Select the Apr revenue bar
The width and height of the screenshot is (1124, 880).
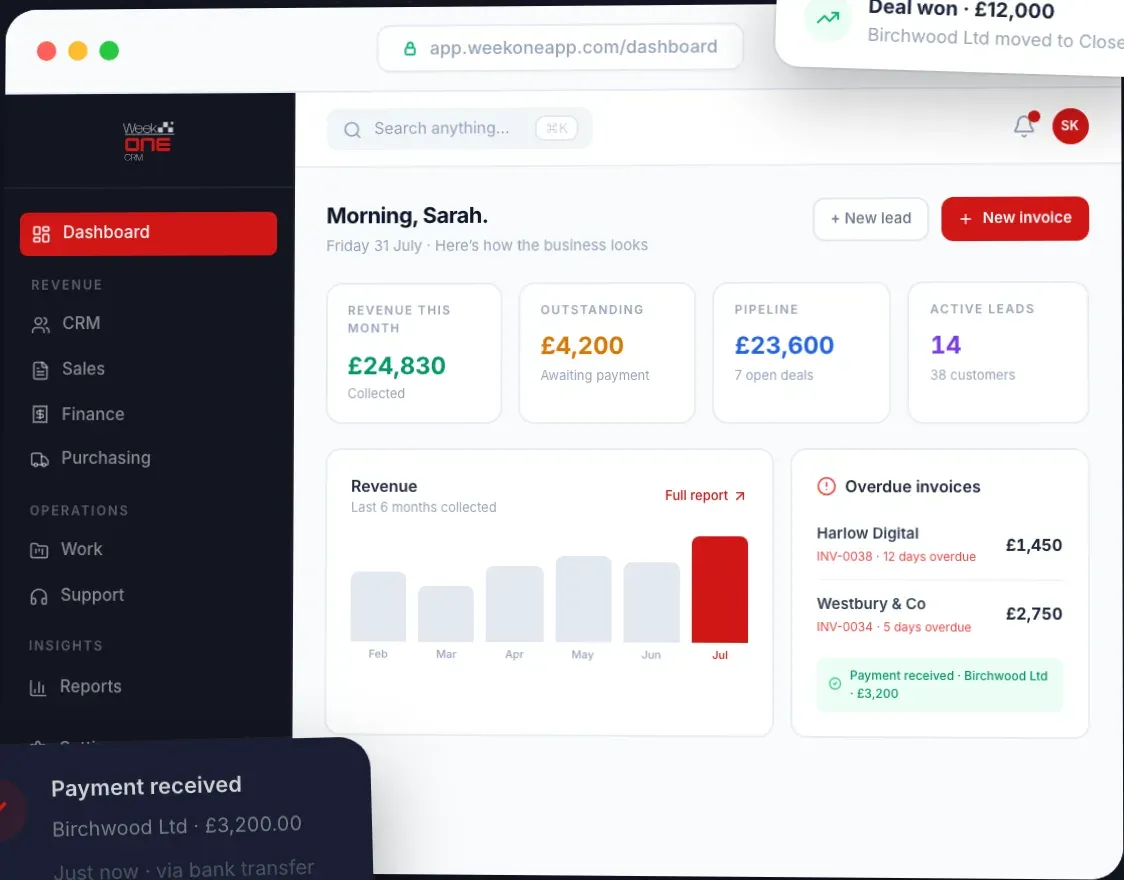(515, 604)
